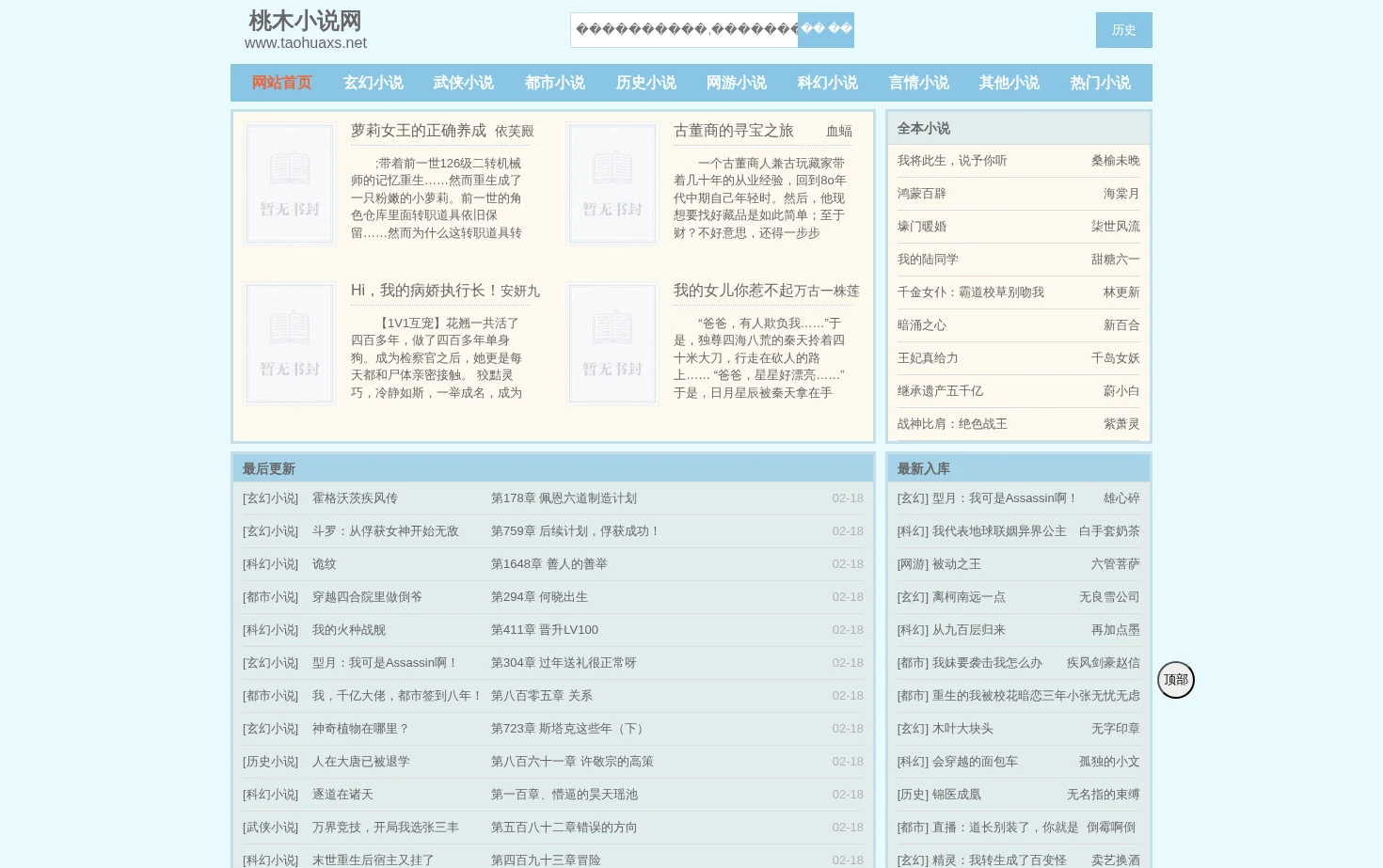This screenshot has width=1383, height=868.
Task: Click the cover thumbnail of 萝莉女王的正确养成
Action: click(x=290, y=184)
